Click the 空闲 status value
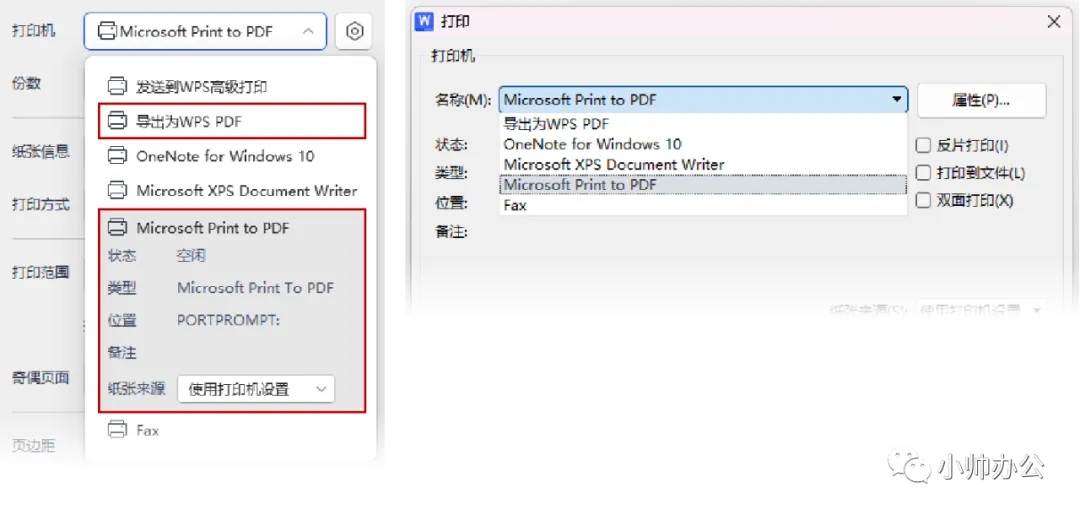Viewport: 1080px width, 515px height. [191, 256]
